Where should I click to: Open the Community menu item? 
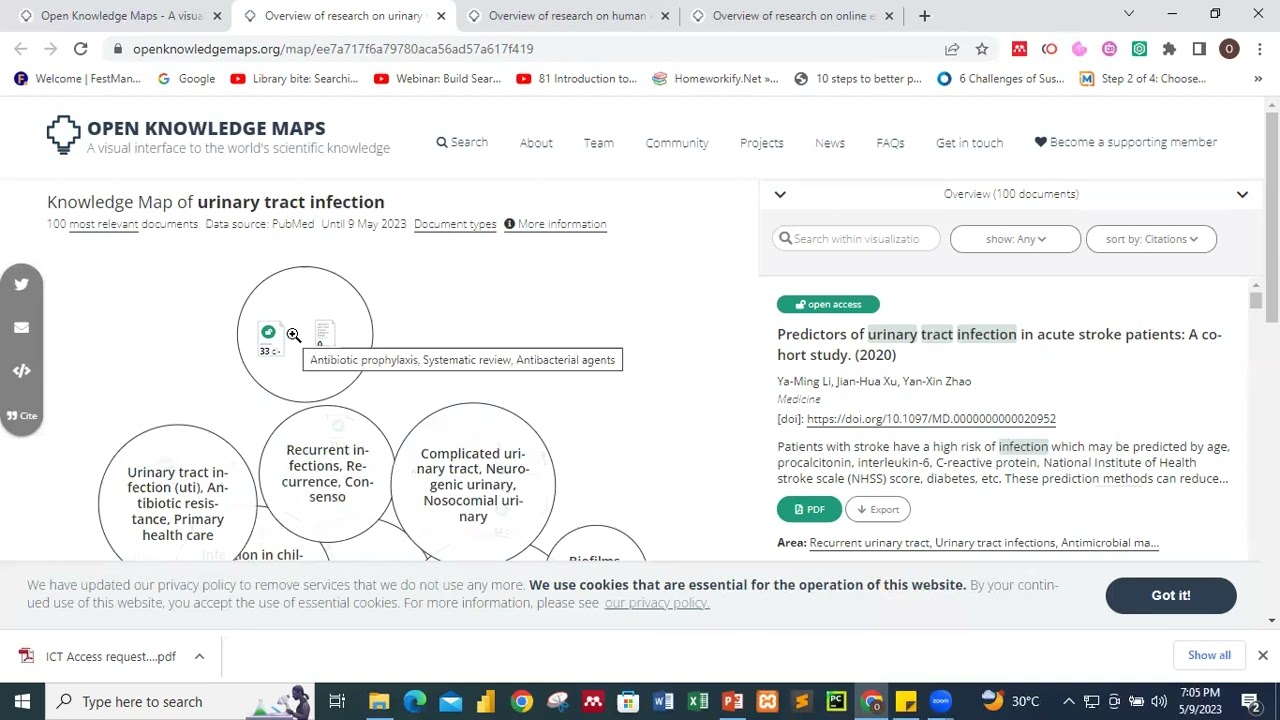(x=677, y=143)
